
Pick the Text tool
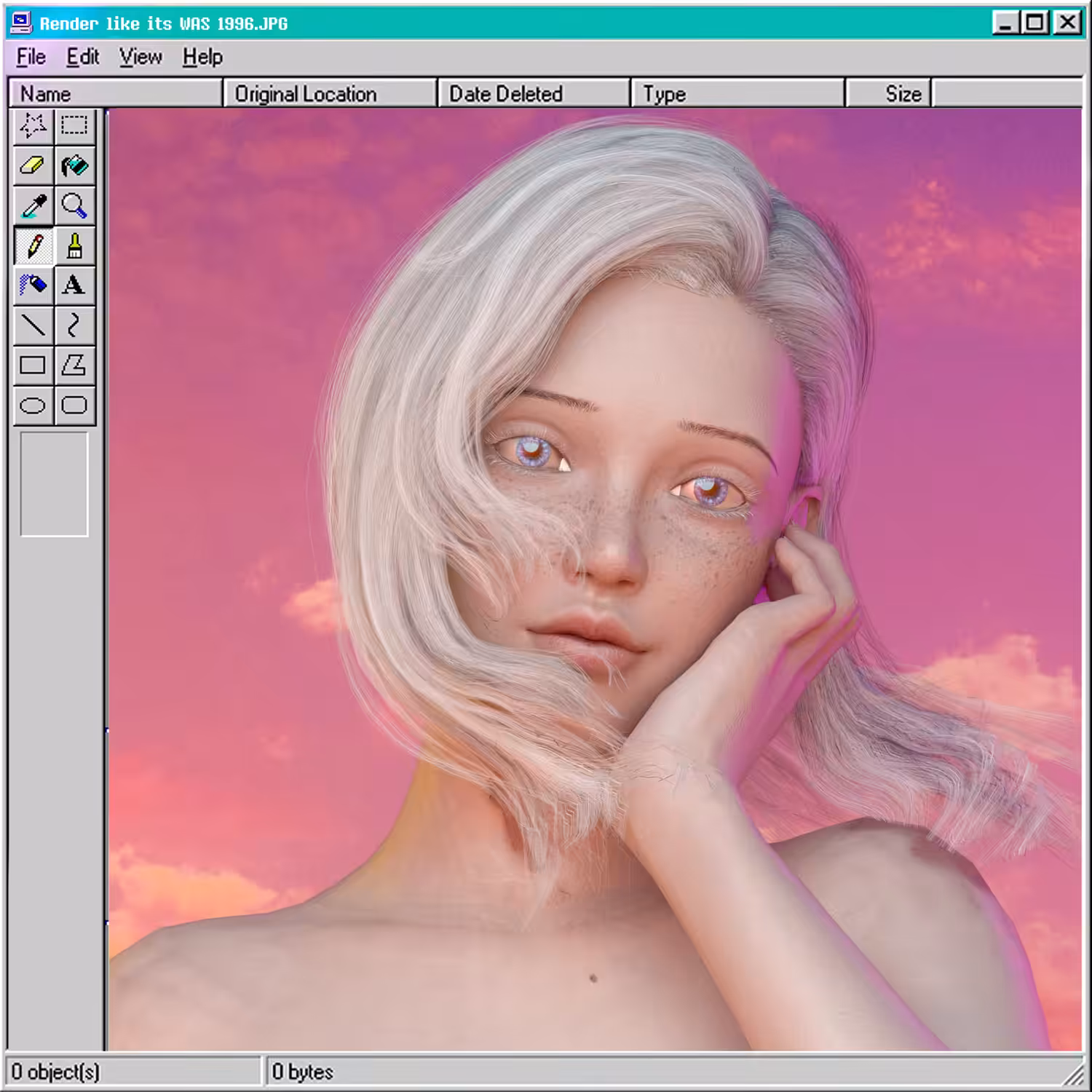coord(74,285)
